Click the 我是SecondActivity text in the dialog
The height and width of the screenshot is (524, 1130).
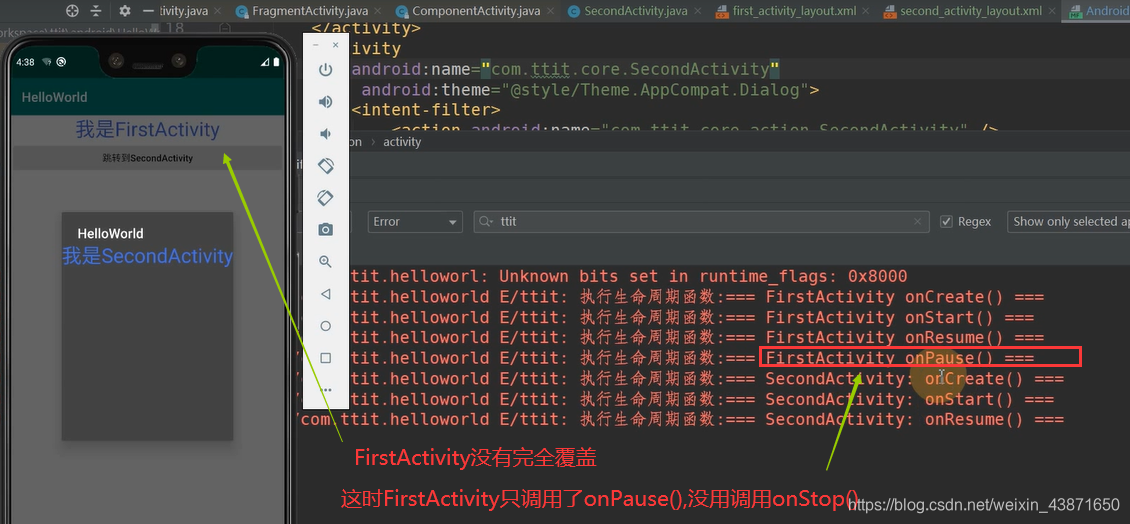[147, 256]
